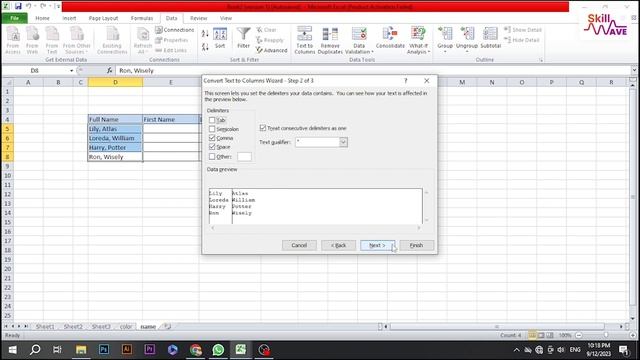Click the Next button in wizard
This screenshot has width=640, height=360.
(377, 245)
